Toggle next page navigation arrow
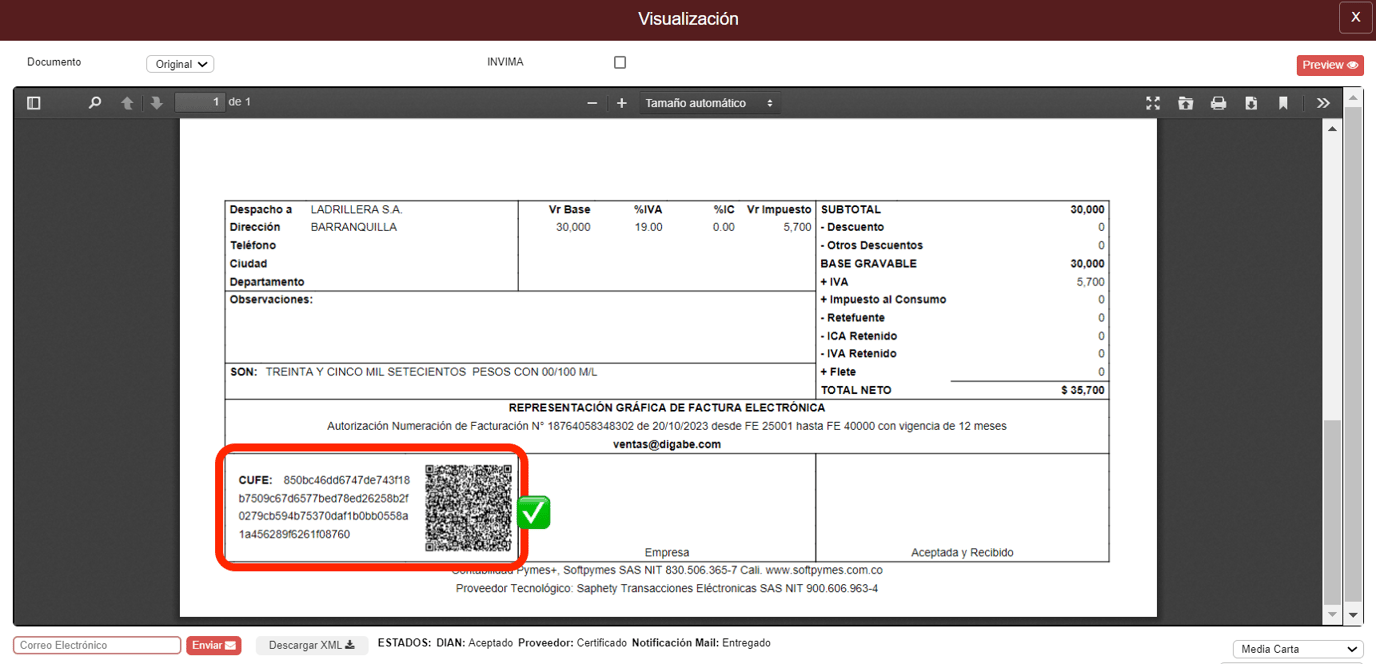The image size is (1376, 664). tap(156, 102)
